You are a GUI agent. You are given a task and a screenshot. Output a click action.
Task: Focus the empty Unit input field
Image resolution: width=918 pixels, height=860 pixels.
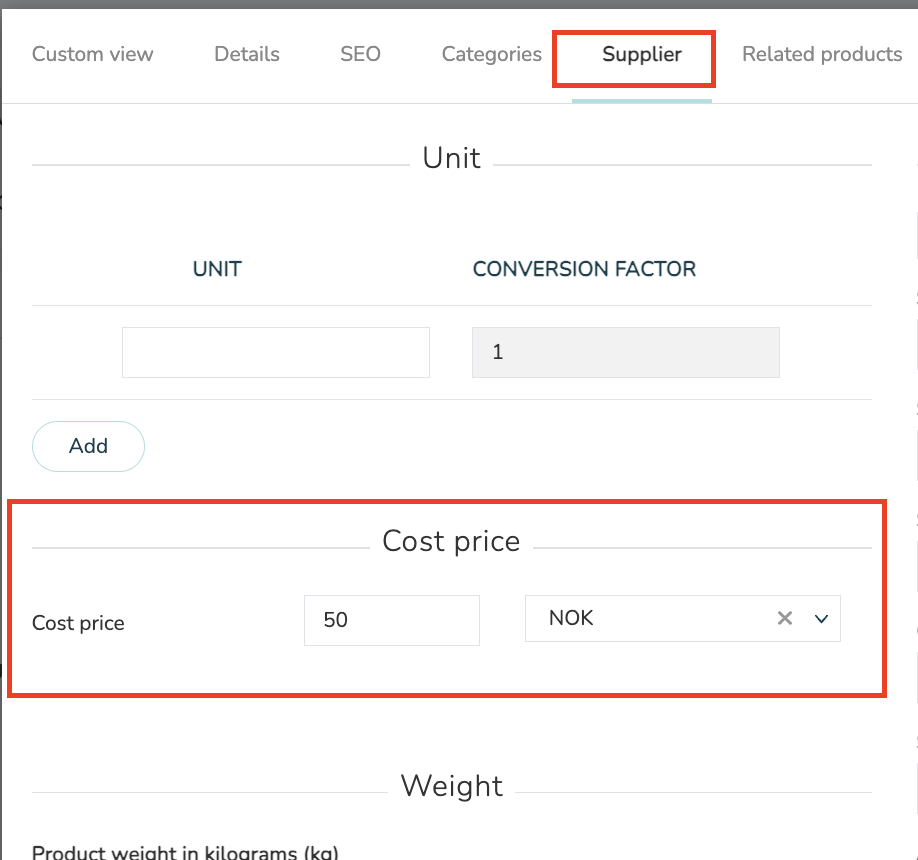coord(276,352)
